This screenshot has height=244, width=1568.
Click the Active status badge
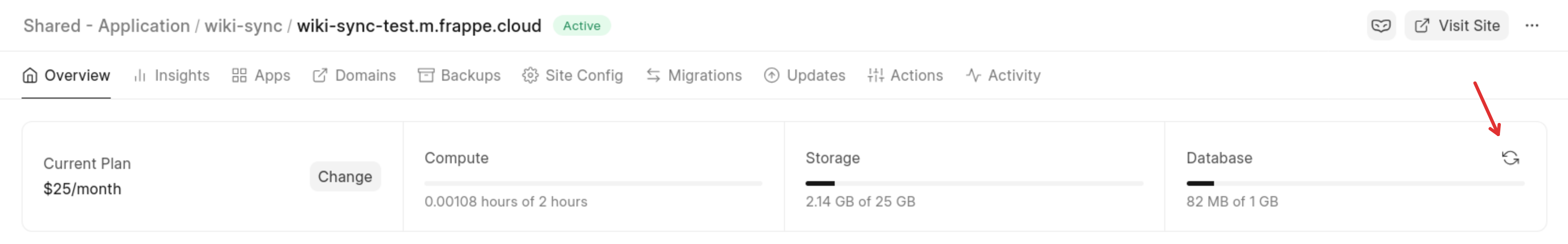(581, 26)
